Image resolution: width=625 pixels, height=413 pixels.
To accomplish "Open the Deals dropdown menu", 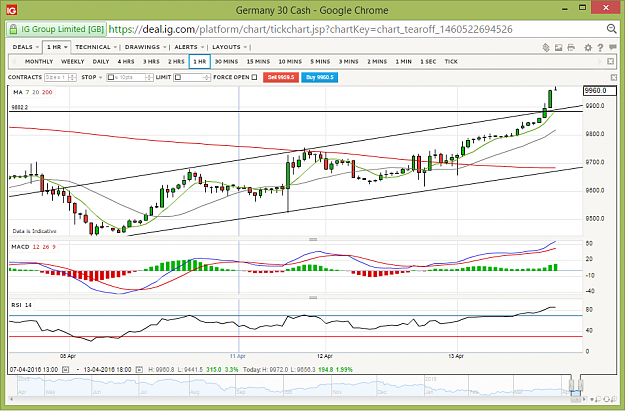I will 26,47.
